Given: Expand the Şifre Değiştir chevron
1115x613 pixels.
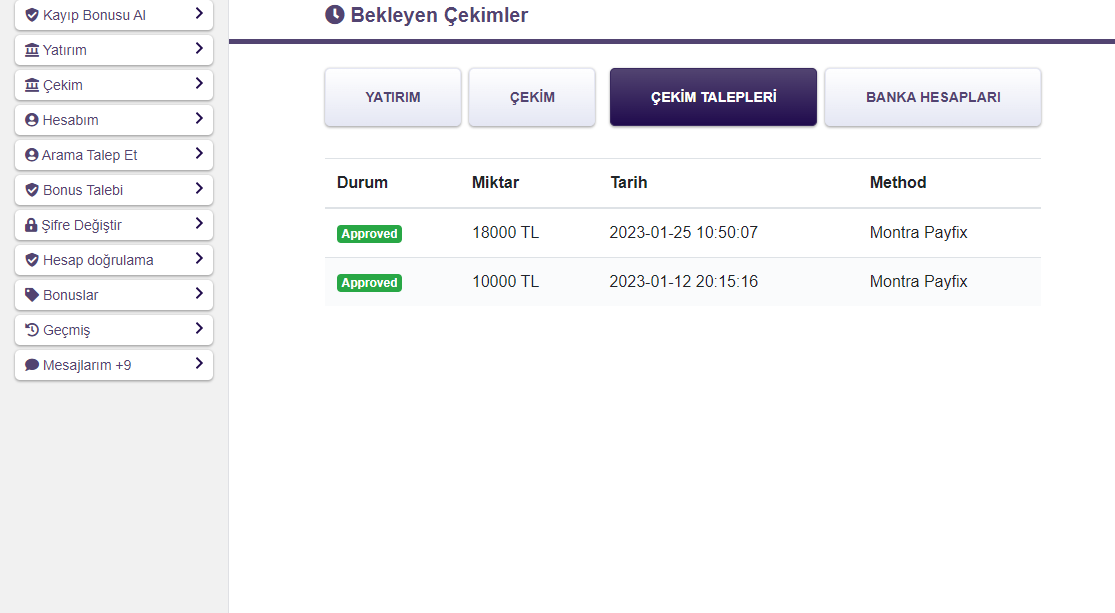Looking at the screenshot, I should coord(199,223).
